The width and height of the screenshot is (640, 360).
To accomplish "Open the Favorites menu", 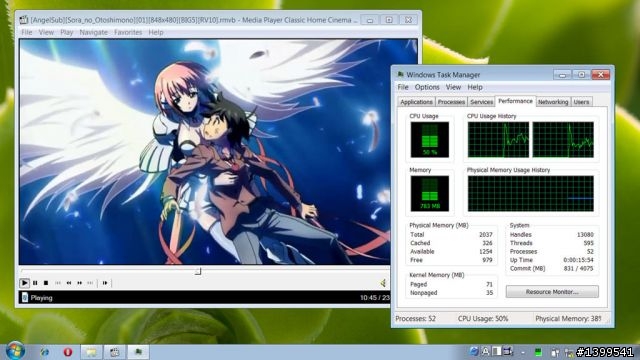I will click(x=128, y=32).
